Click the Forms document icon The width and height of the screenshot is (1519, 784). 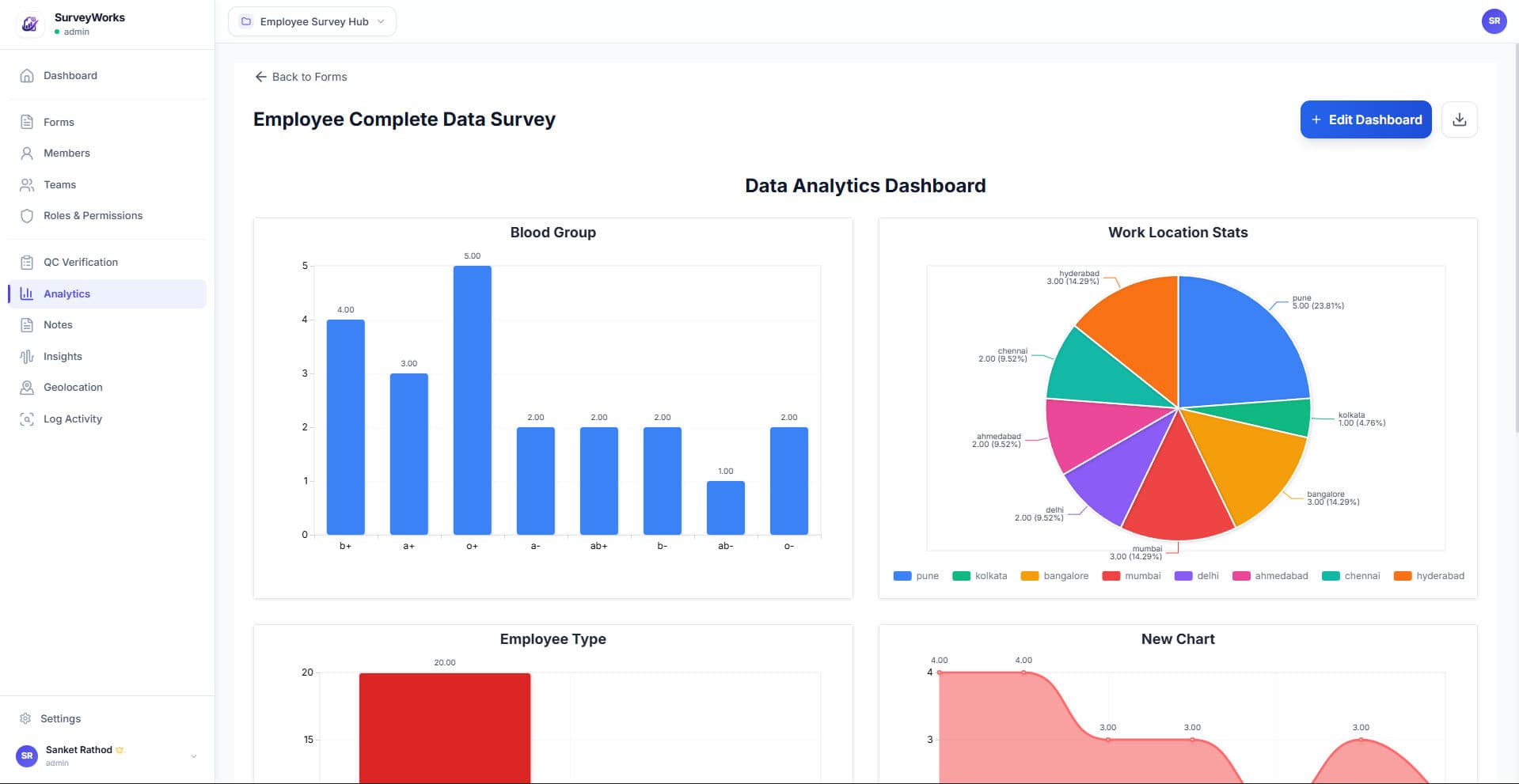point(27,122)
